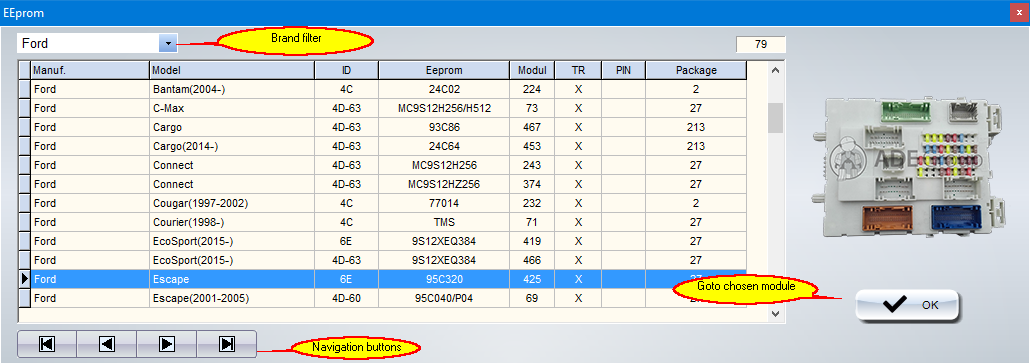Sort by the Manuf. column header
Screen dimensions: 1030x364
(x=90, y=70)
